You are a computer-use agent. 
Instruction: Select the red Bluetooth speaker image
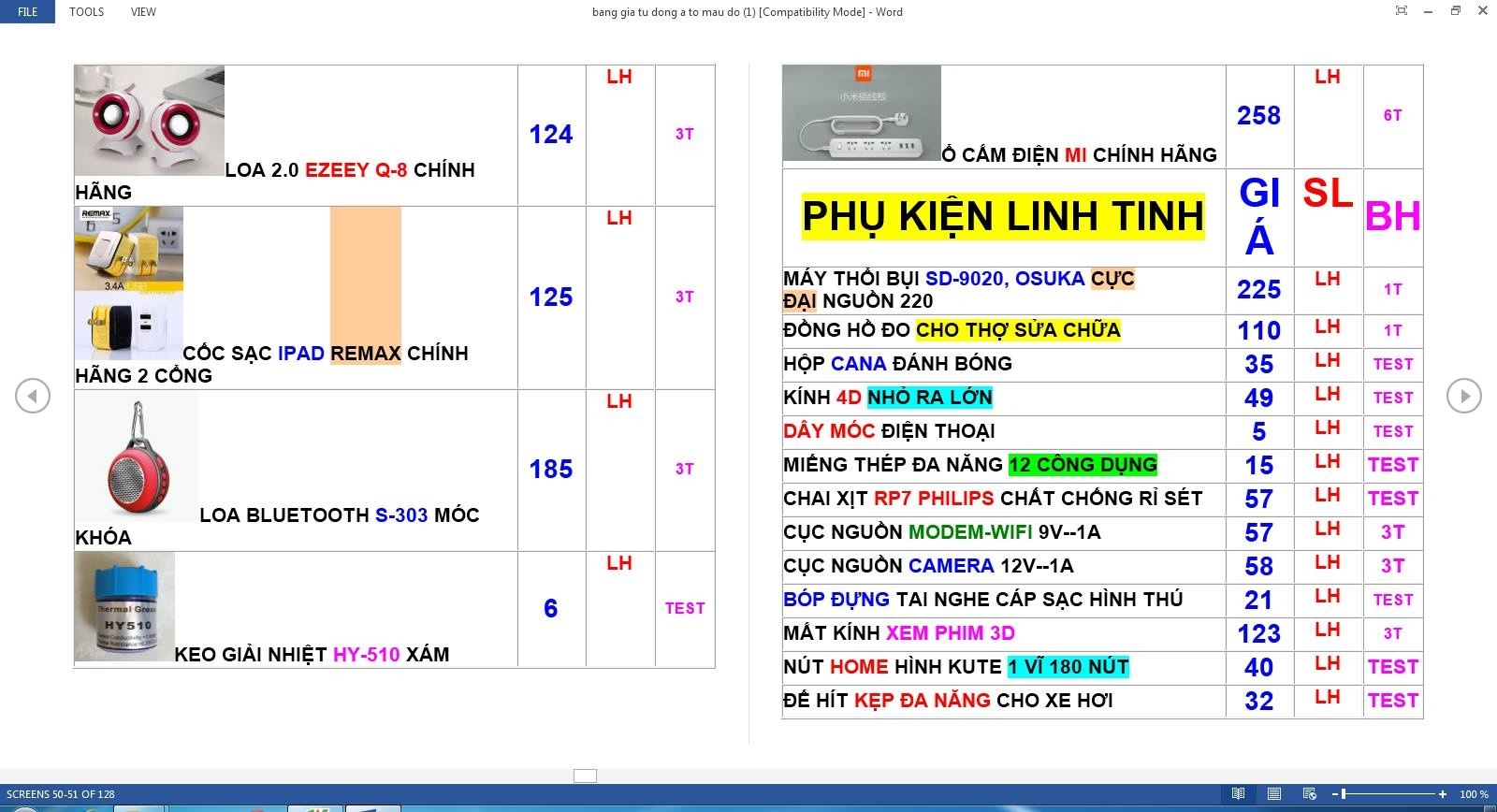pyautogui.click(x=138, y=457)
